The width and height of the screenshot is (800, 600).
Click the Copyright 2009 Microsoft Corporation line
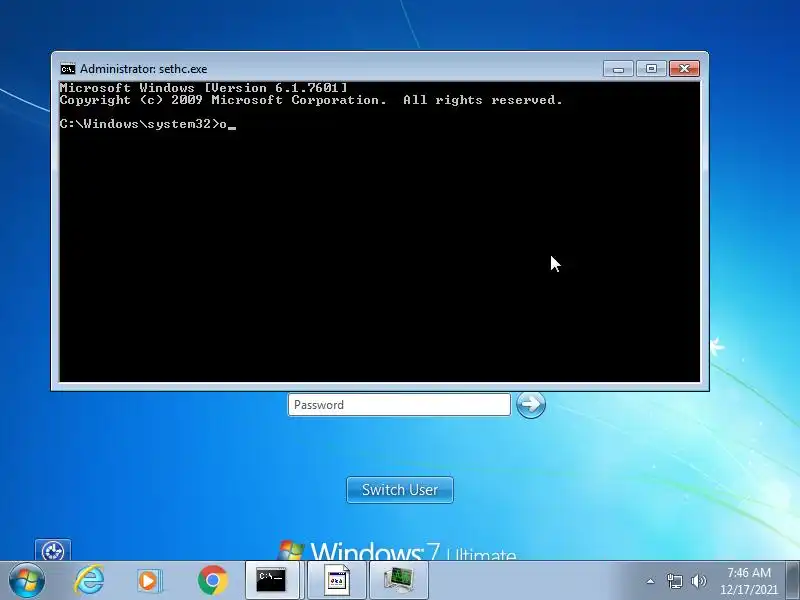pyautogui.click(x=311, y=100)
